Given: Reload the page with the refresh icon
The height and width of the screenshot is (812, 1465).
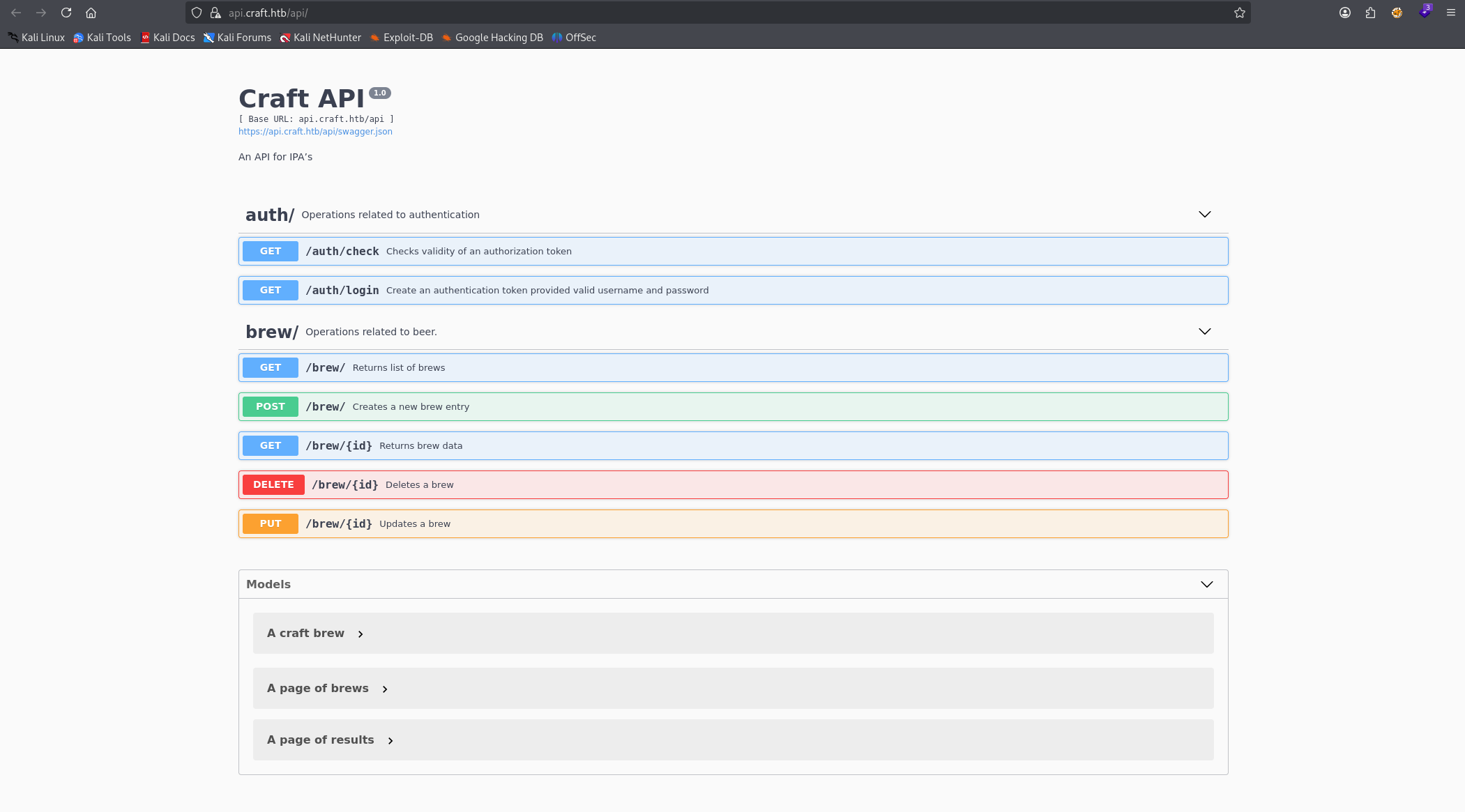Looking at the screenshot, I should (x=66, y=13).
